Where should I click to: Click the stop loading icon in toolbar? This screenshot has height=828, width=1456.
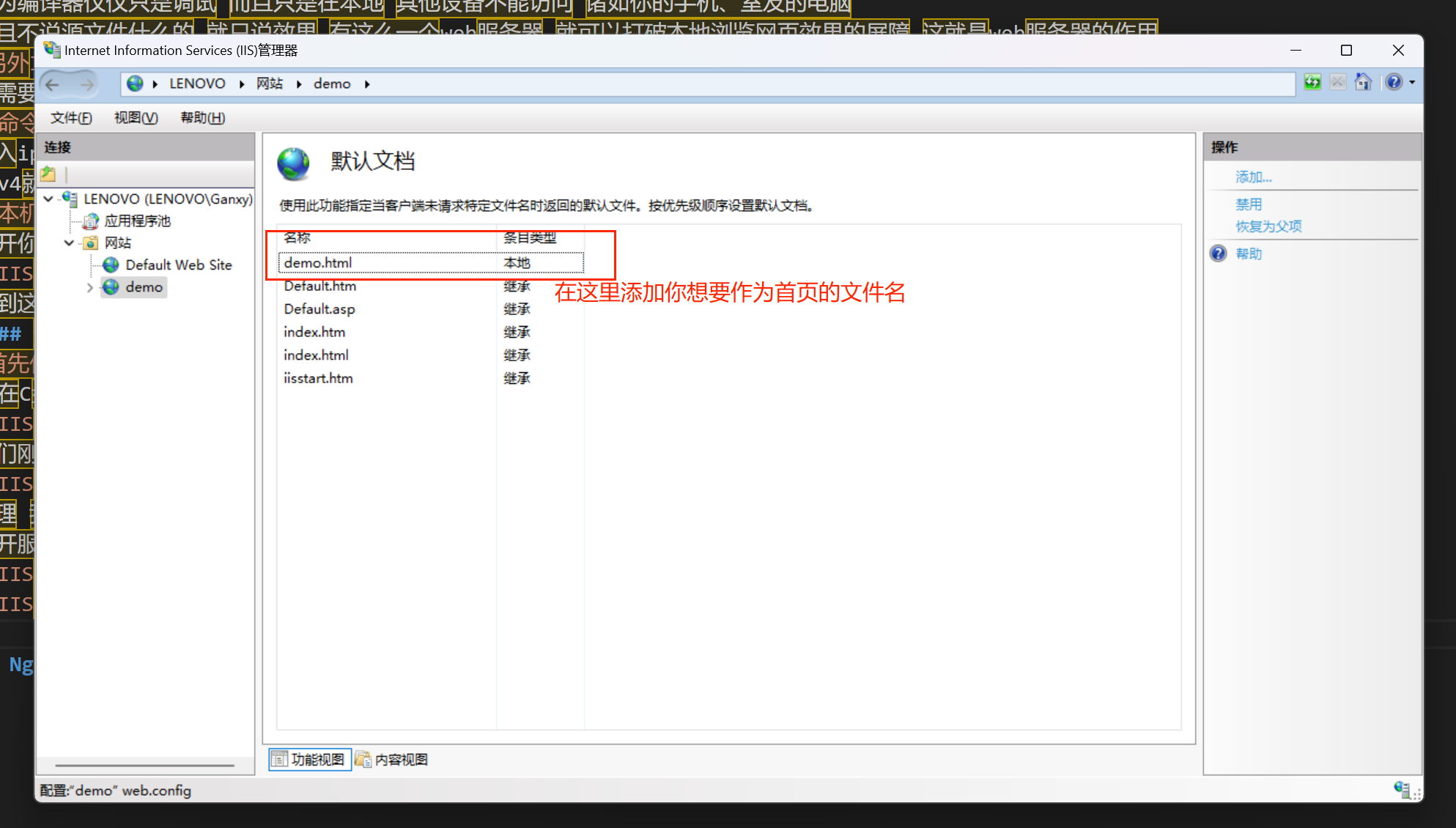click(1338, 82)
